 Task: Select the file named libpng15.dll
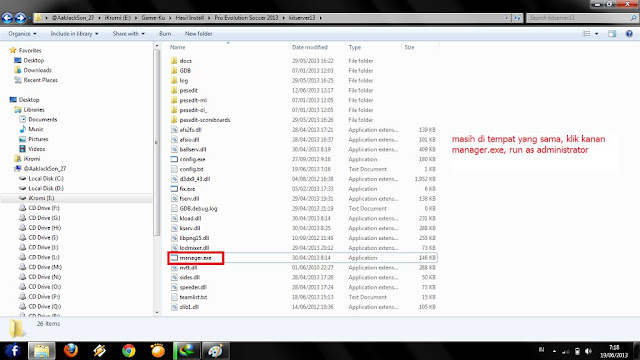click(x=194, y=238)
